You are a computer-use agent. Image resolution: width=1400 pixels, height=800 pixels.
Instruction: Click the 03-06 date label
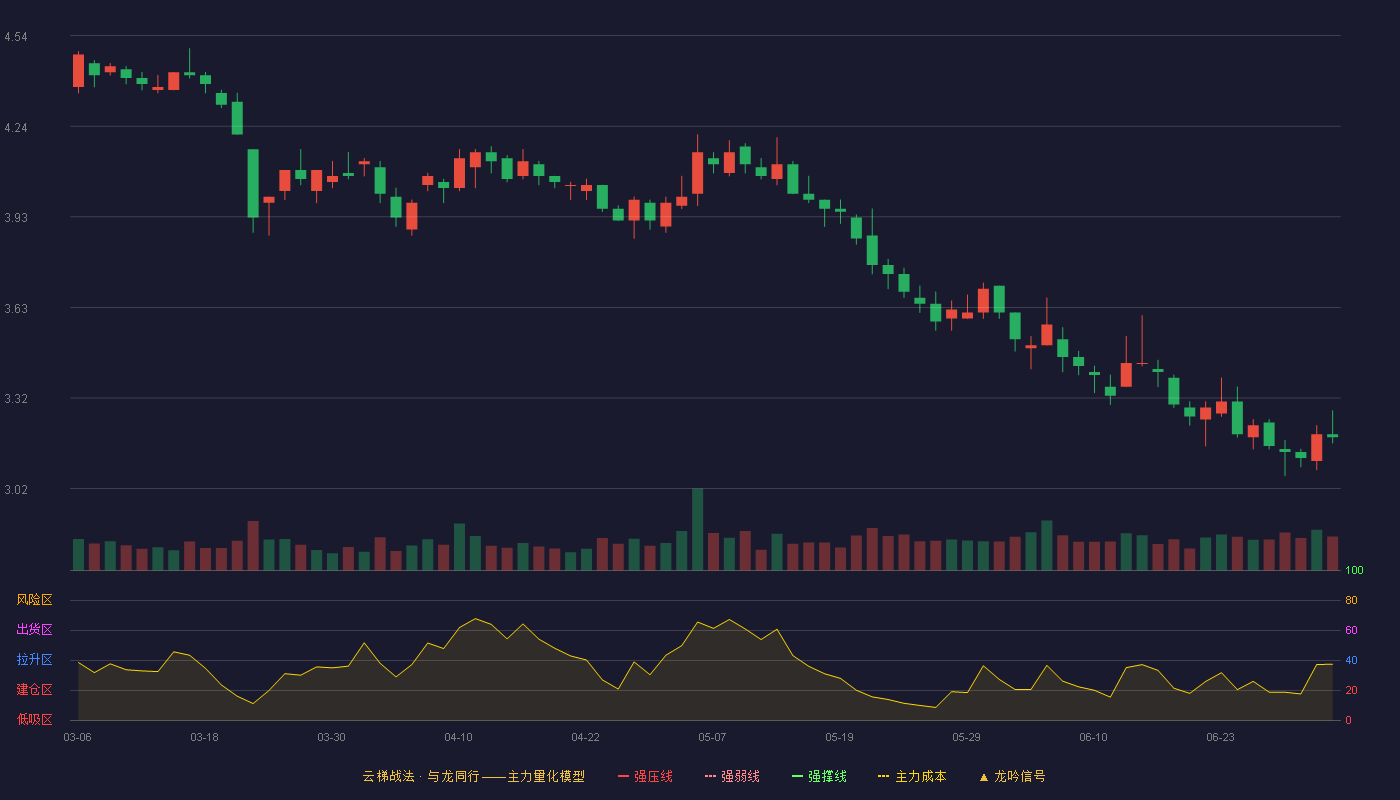[77, 737]
